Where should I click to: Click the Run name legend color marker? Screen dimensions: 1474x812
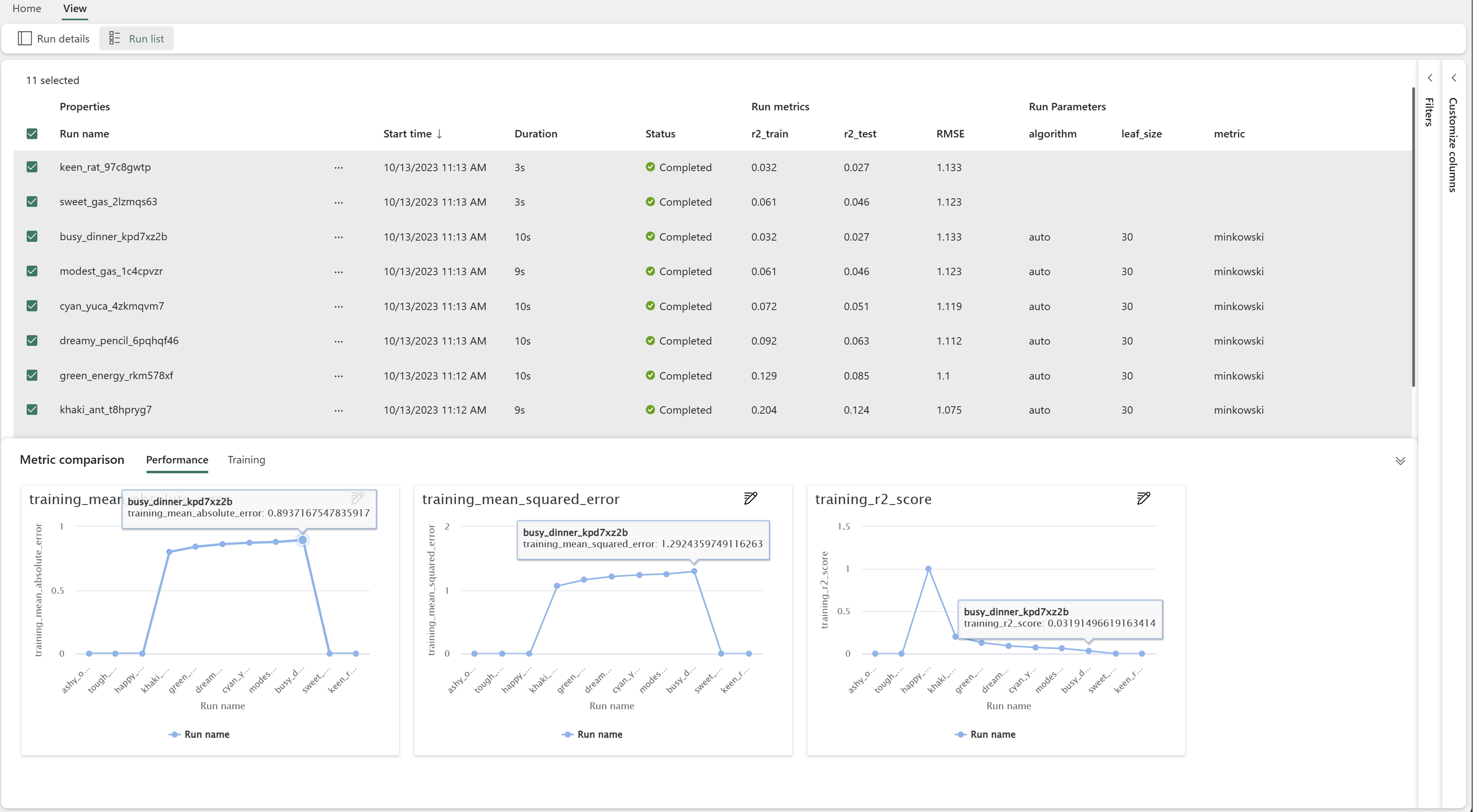click(x=174, y=734)
